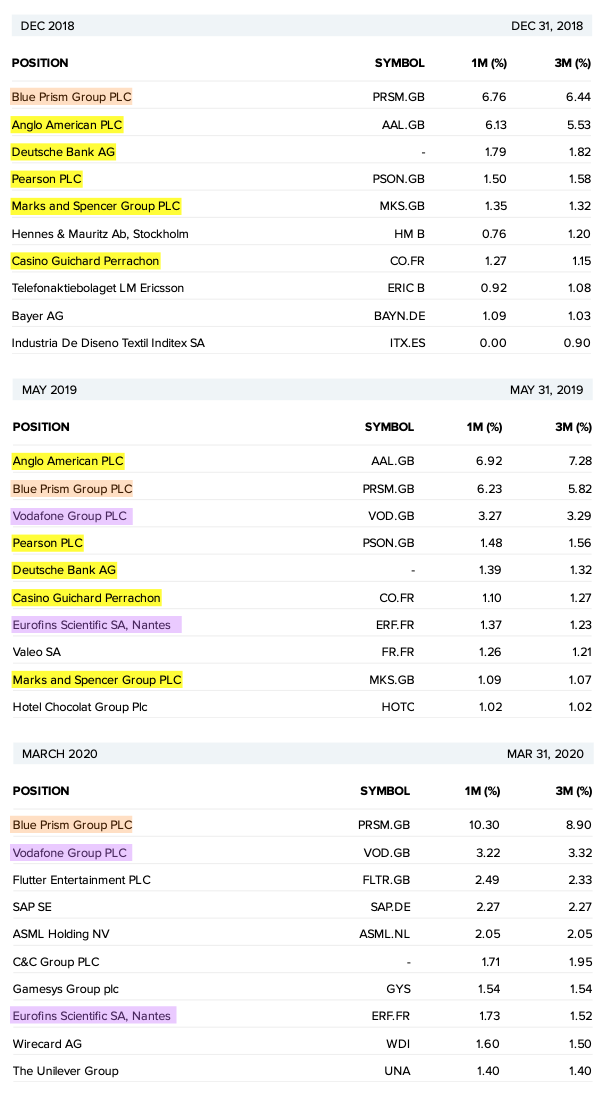This screenshot has width=607, height=1094.
Task: Click the POSITION header in DEC 2018 table
Action: 40,63
